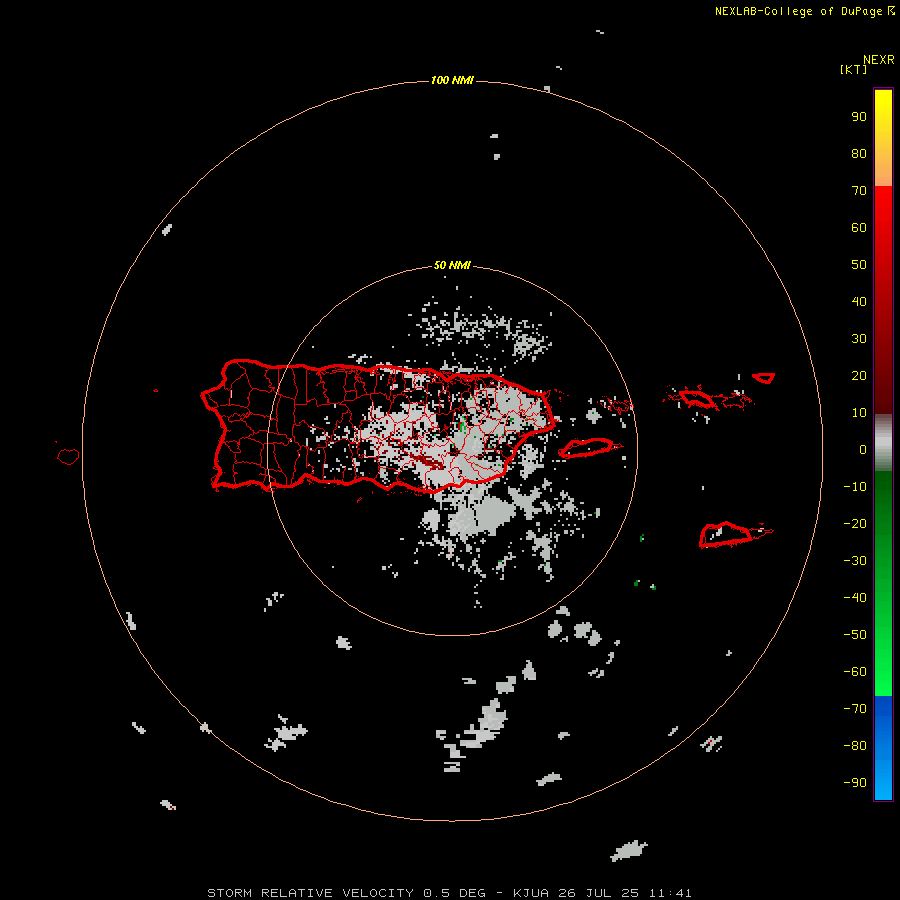The height and width of the screenshot is (900, 900).
Task: Click the 40 label on velocity scale
Action: click(x=859, y=302)
